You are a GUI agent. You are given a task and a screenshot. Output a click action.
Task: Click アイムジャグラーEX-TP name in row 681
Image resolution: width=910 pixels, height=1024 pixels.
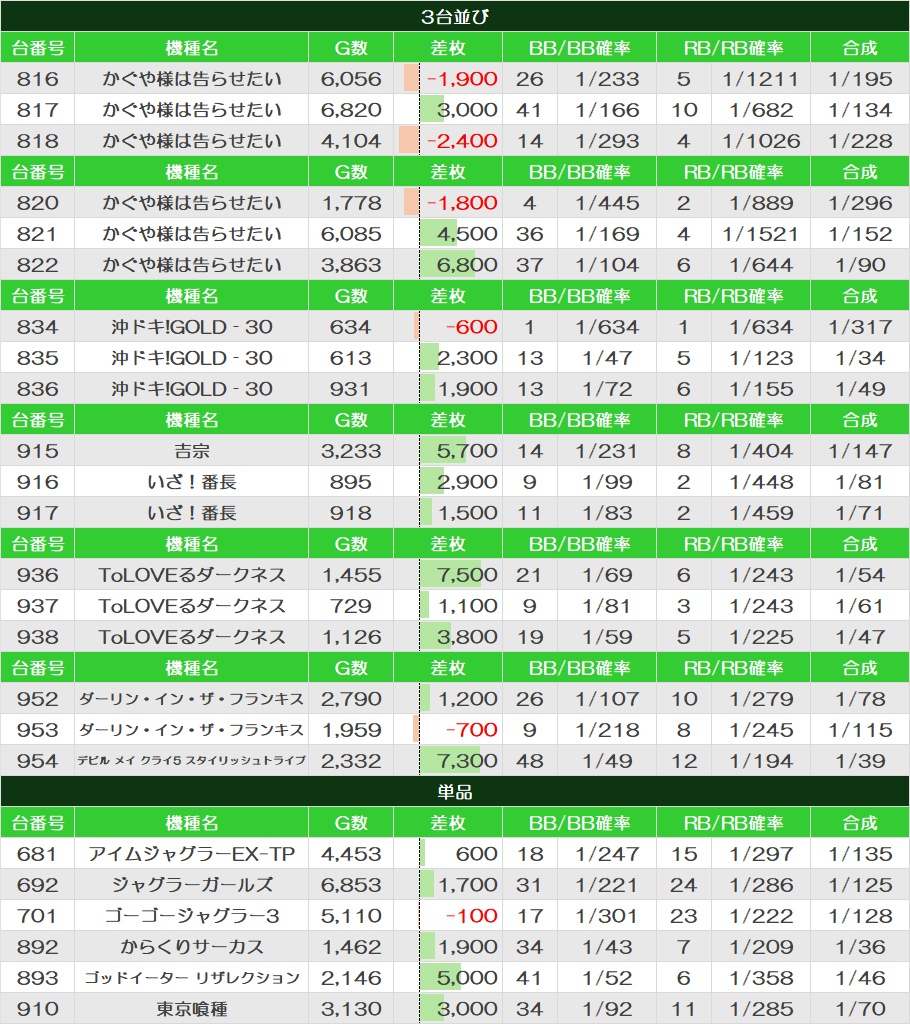coord(191,854)
